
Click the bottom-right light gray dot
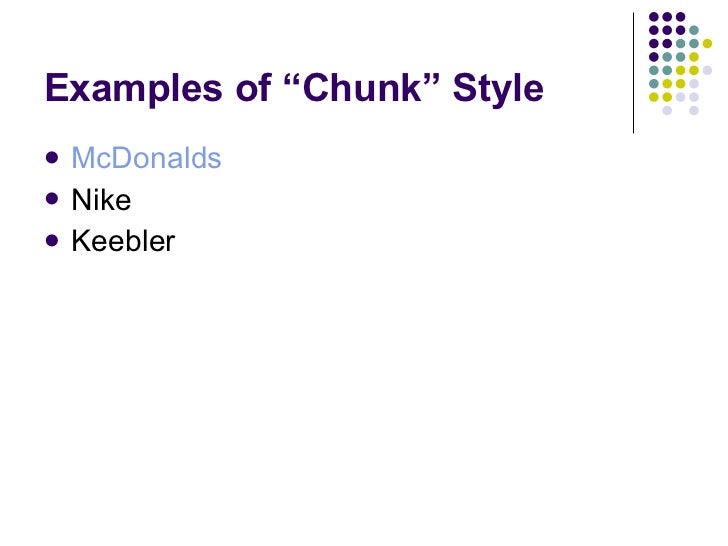pos(694,110)
